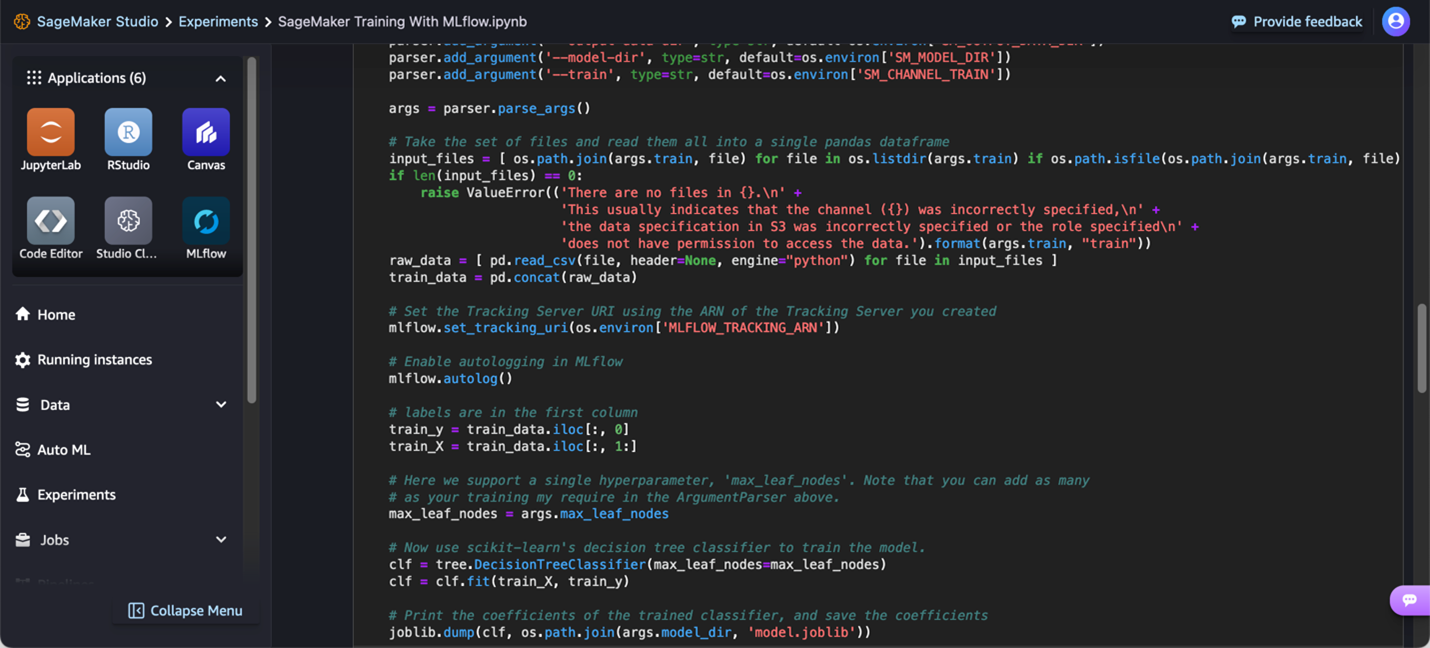Viewport: 1430px width, 648px height.
Task: Click the Applications (6) heading text
Action: coord(97,77)
